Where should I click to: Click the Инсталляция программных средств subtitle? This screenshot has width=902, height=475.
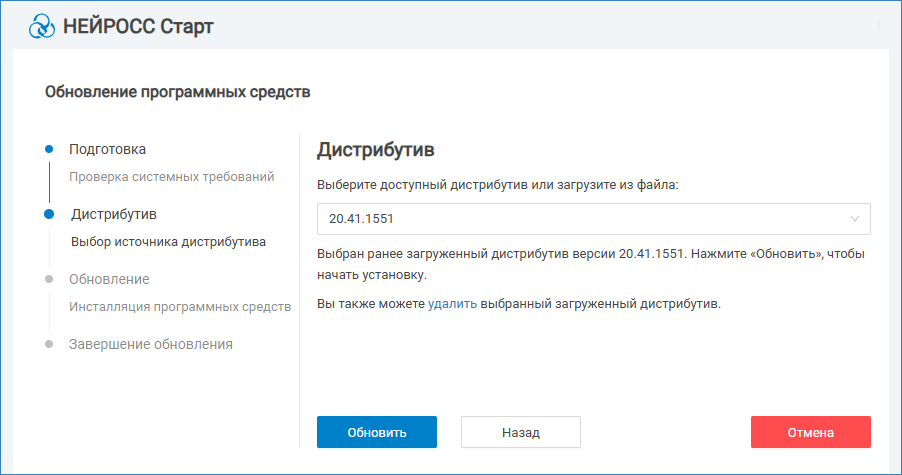point(180,306)
